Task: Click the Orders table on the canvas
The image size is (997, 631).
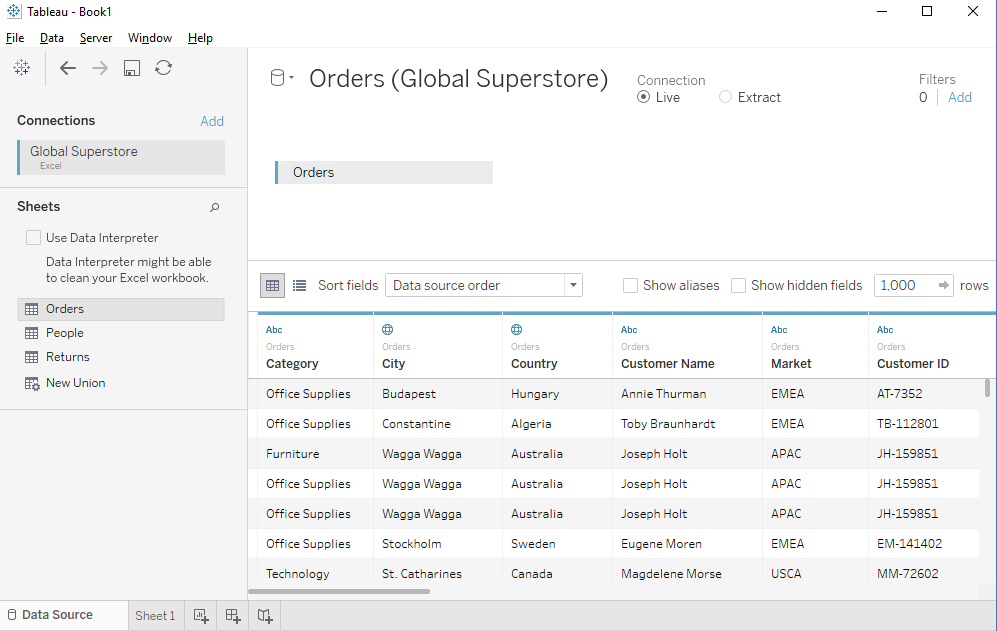Action: [x=384, y=172]
